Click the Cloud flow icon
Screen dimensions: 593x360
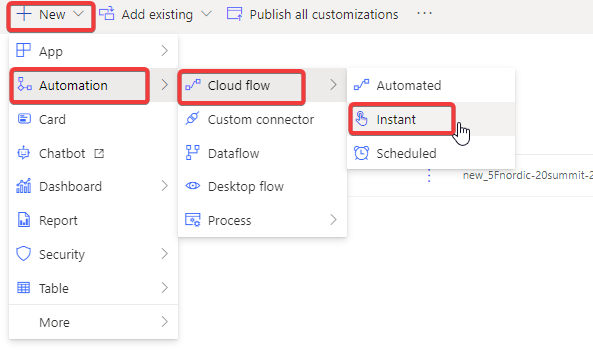pyautogui.click(x=193, y=85)
